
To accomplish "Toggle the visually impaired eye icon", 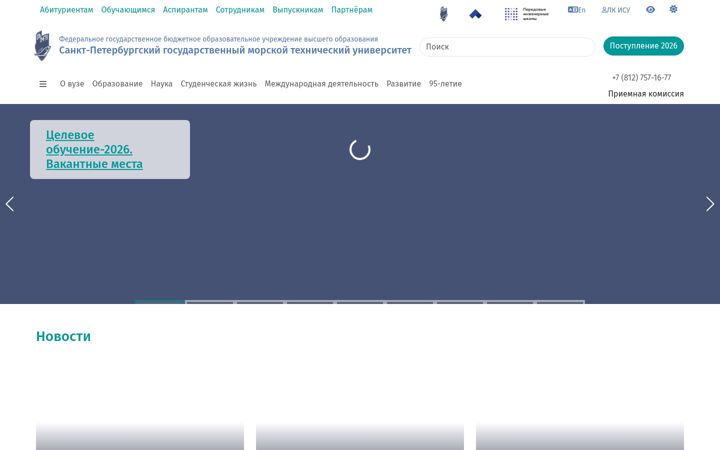I will click(650, 9).
